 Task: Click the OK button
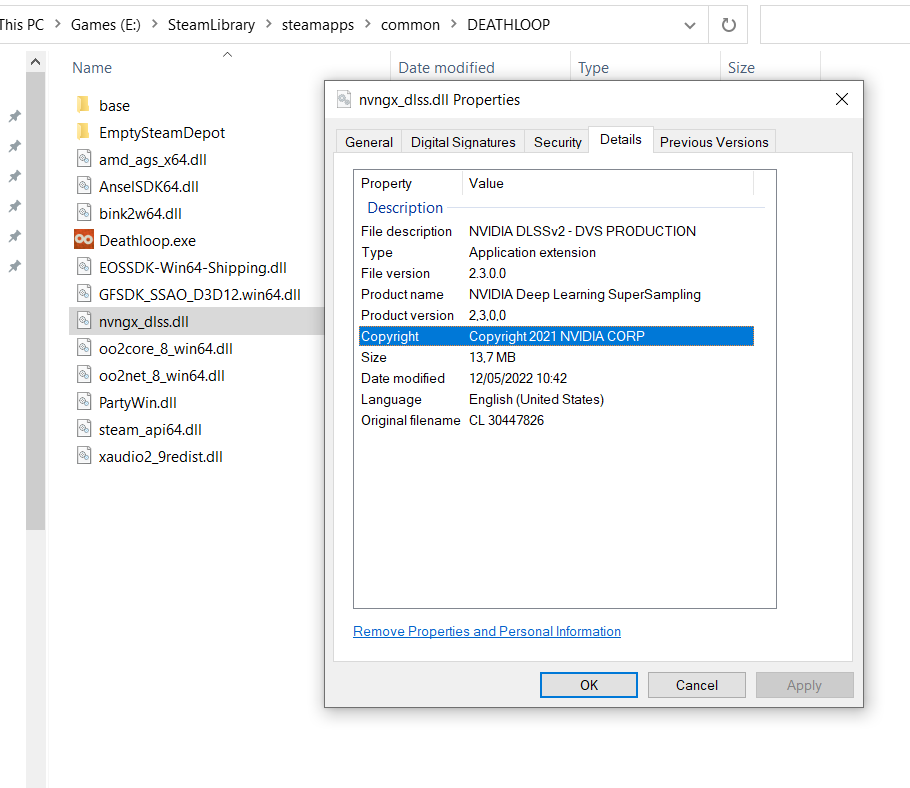coord(588,685)
